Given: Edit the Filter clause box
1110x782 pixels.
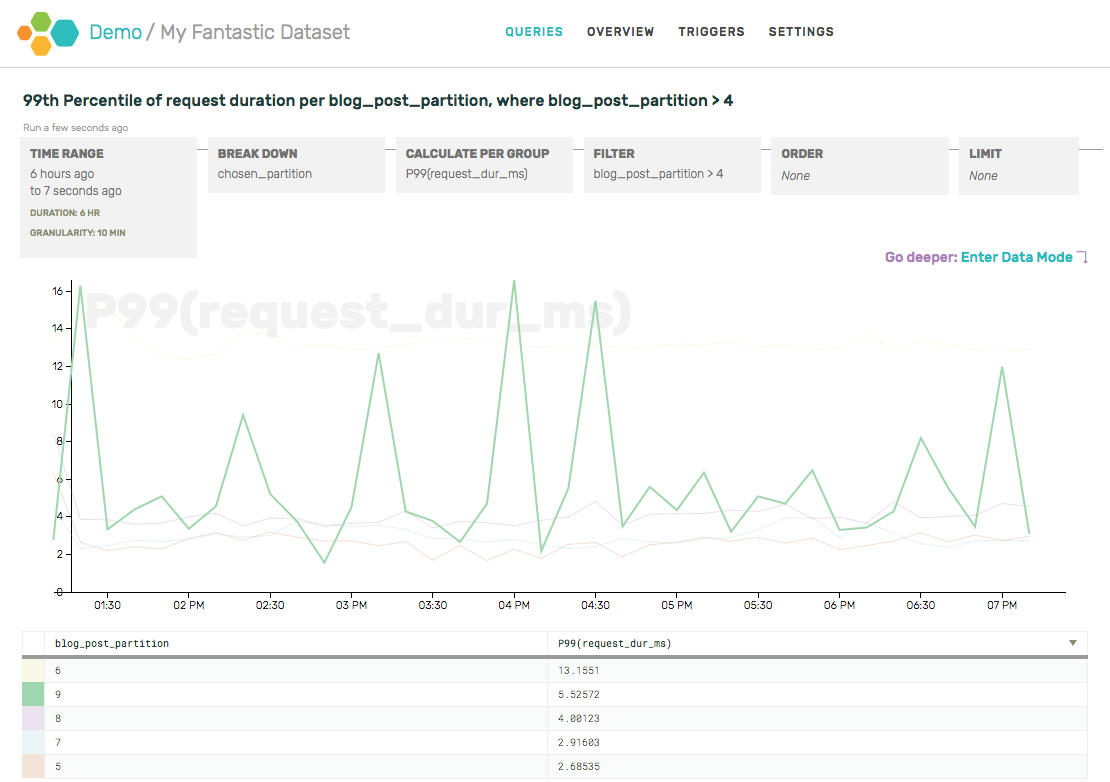Looking at the screenshot, I should [x=671, y=165].
